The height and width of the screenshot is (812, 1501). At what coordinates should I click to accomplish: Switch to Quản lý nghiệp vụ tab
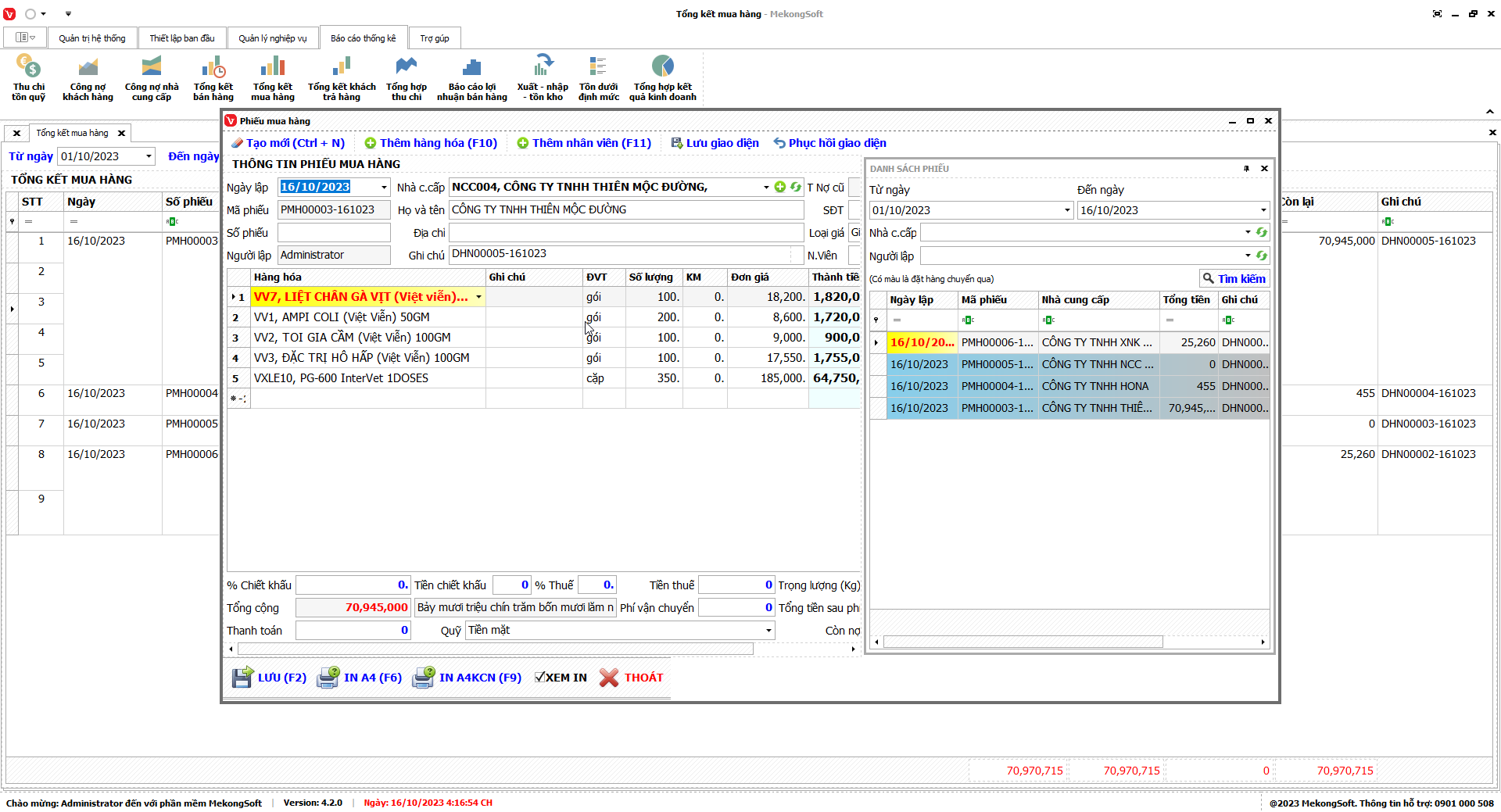(272, 38)
